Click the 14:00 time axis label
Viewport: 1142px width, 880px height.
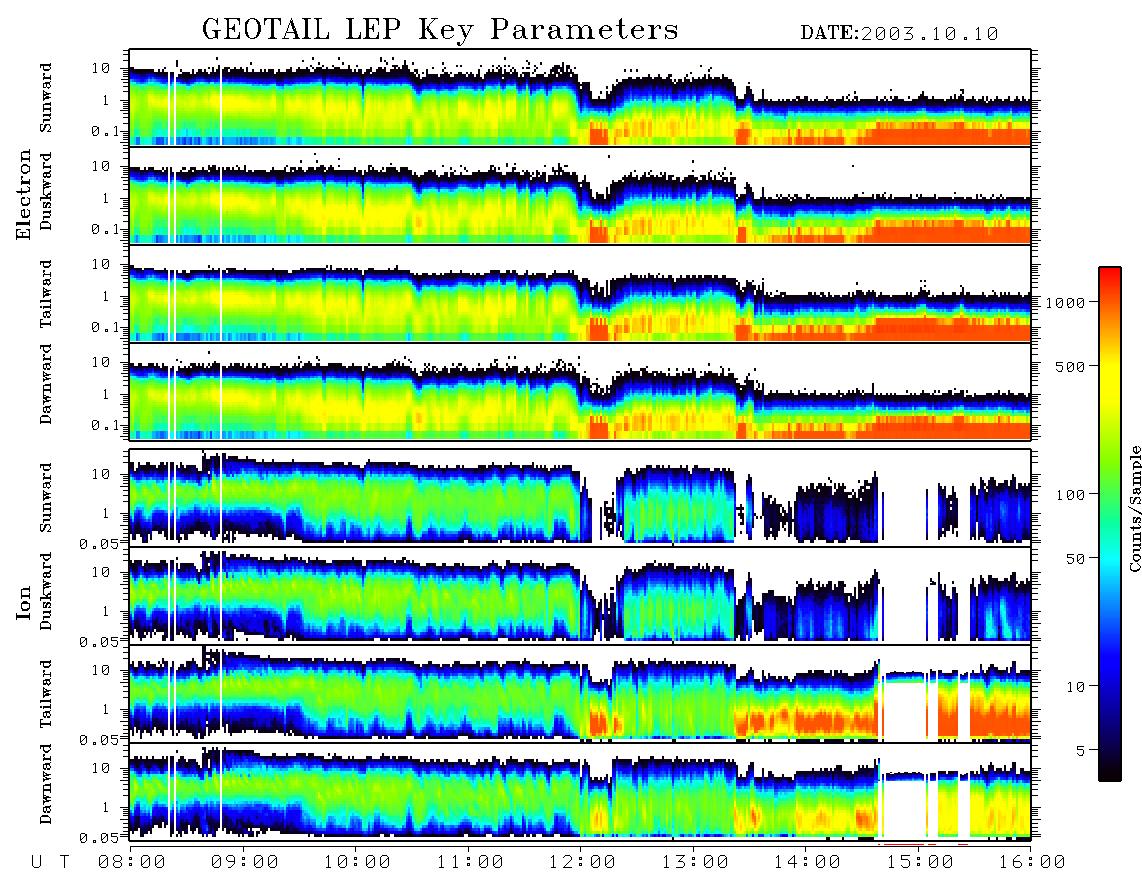tap(807, 862)
